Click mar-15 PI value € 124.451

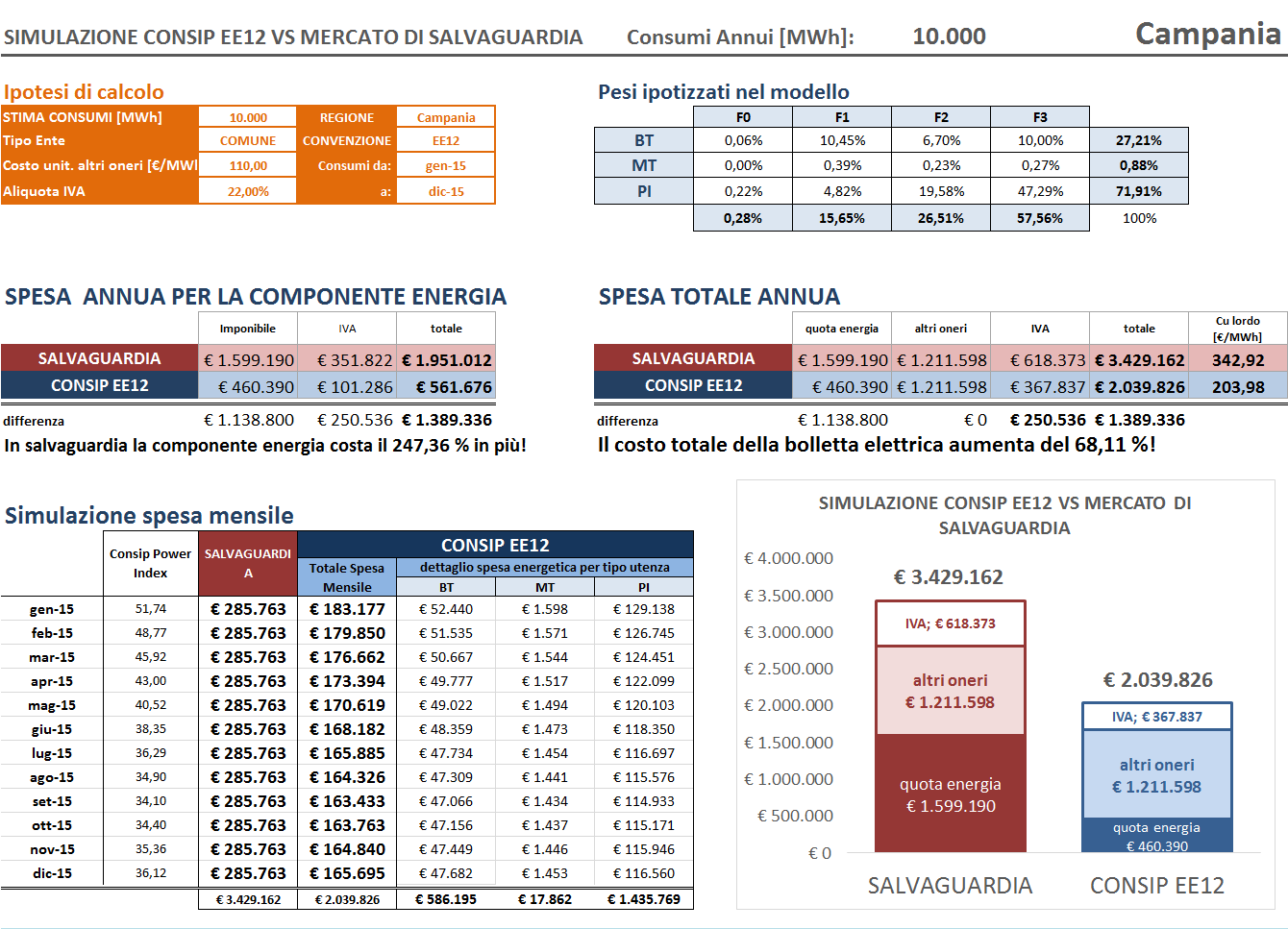[644, 657]
